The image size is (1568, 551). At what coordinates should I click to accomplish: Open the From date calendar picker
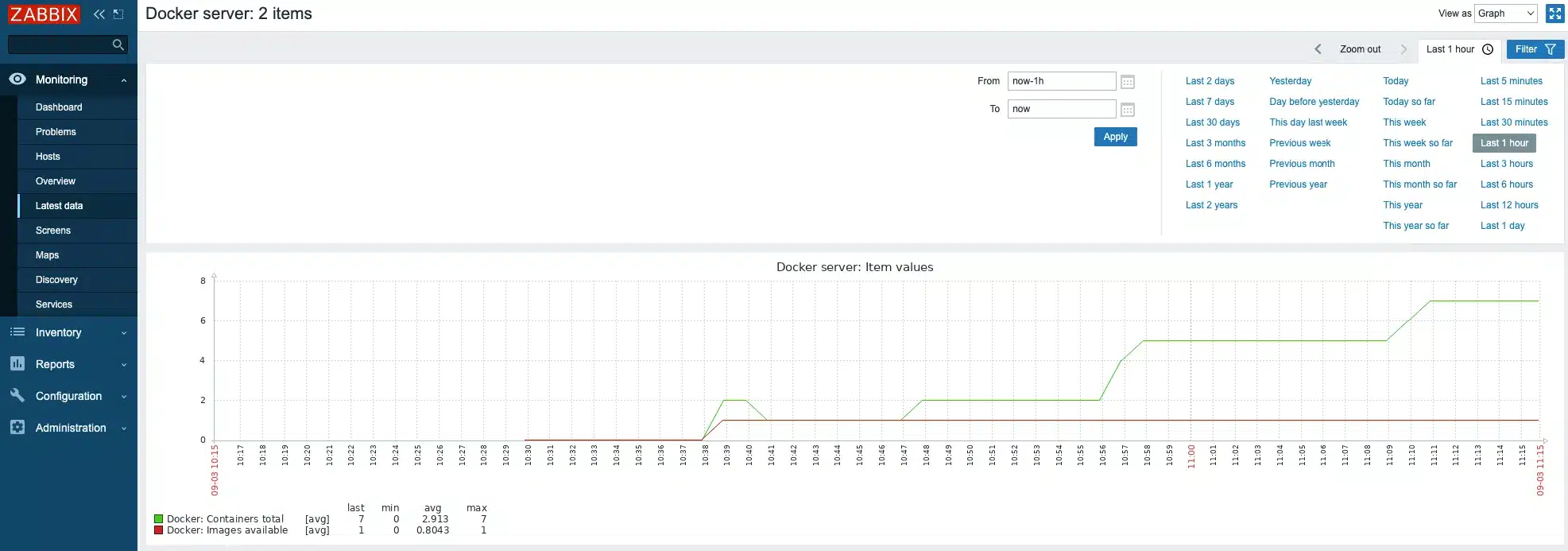point(1128,82)
